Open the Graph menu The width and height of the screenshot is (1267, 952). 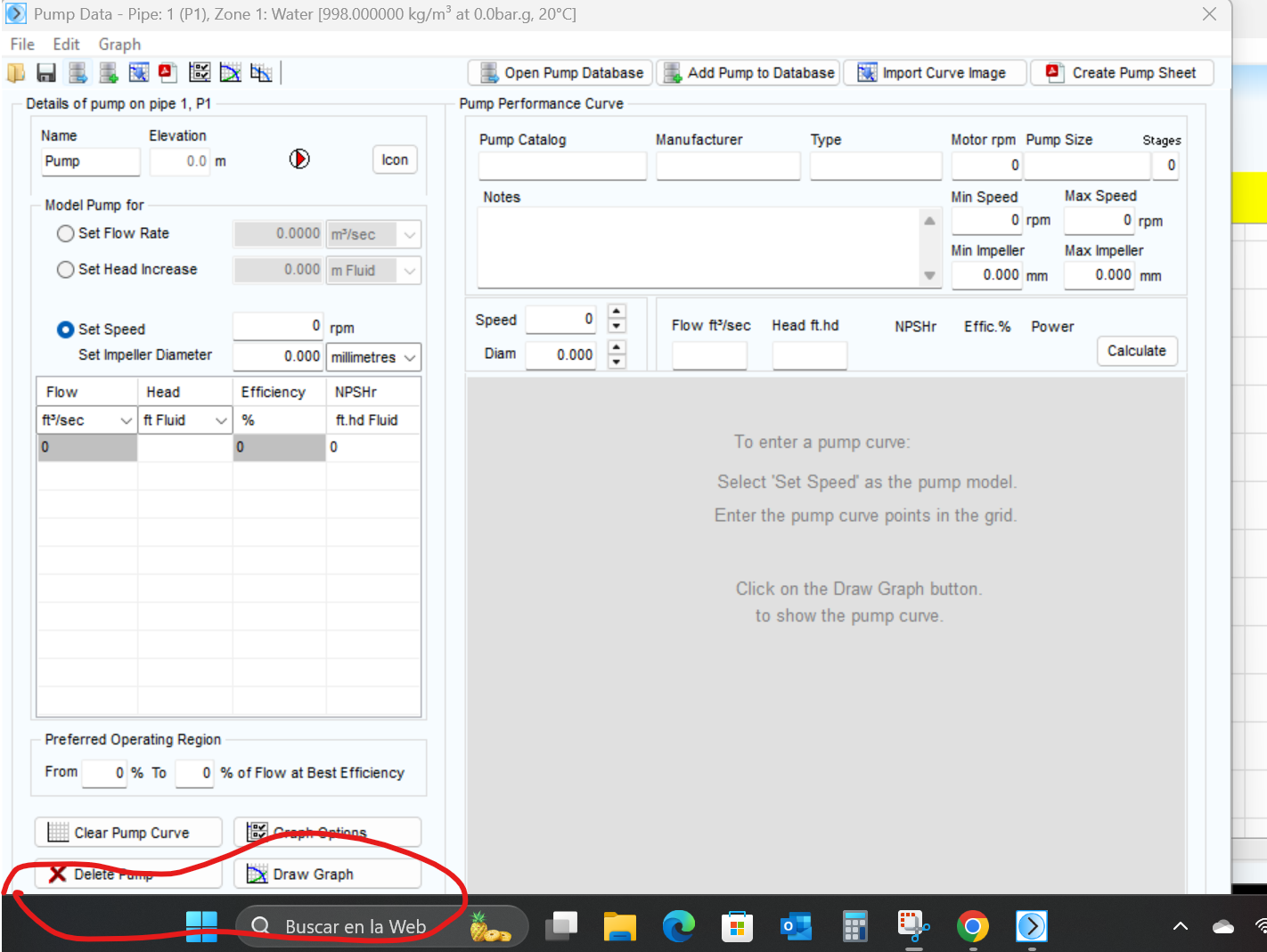point(119,45)
